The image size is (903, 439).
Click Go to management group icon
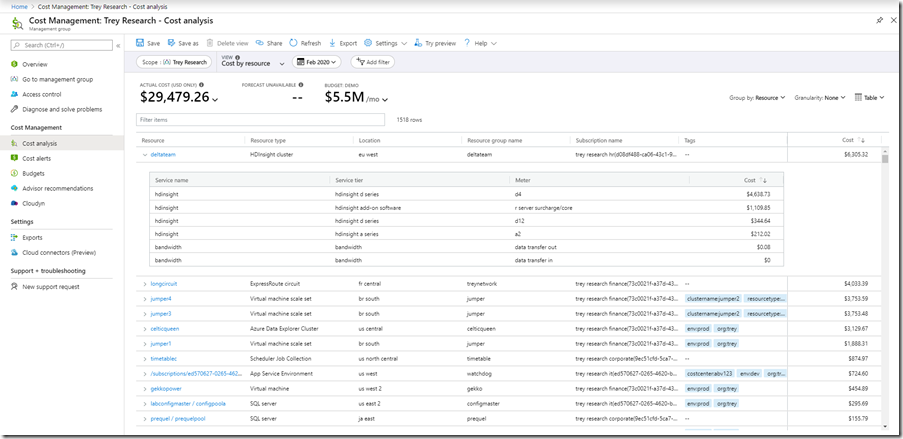point(14,80)
